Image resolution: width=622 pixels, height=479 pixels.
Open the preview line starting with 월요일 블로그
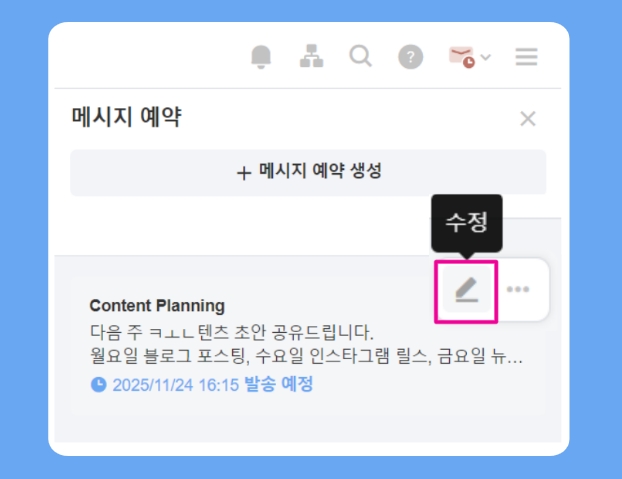click(x=306, y=356)
